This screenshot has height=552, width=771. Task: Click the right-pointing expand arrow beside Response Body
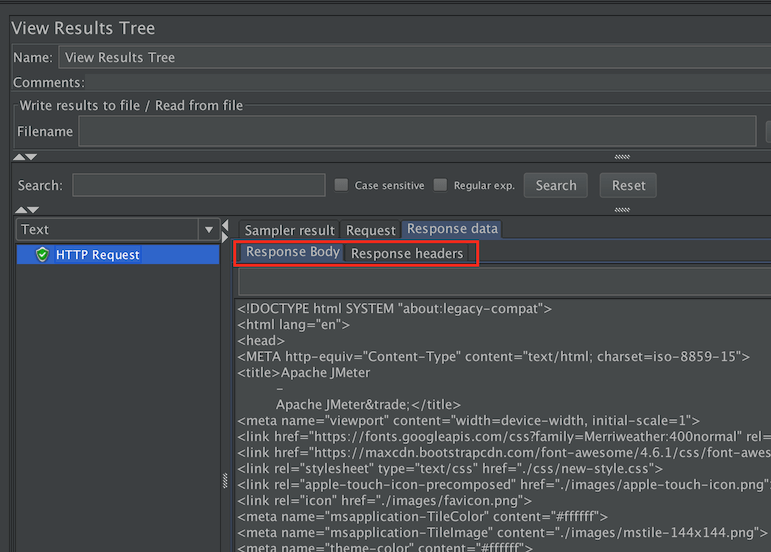(x=227, y=237)
